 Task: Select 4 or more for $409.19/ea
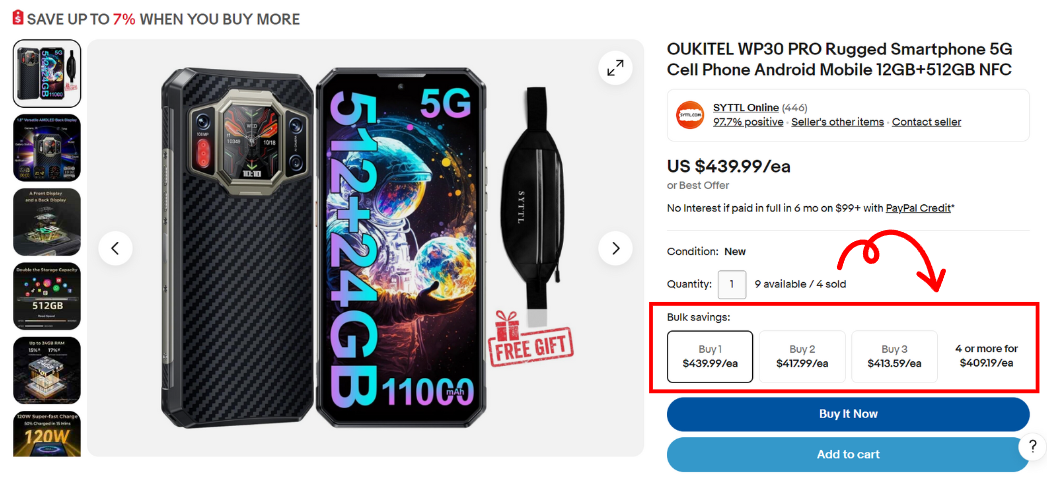click(986, 356)
